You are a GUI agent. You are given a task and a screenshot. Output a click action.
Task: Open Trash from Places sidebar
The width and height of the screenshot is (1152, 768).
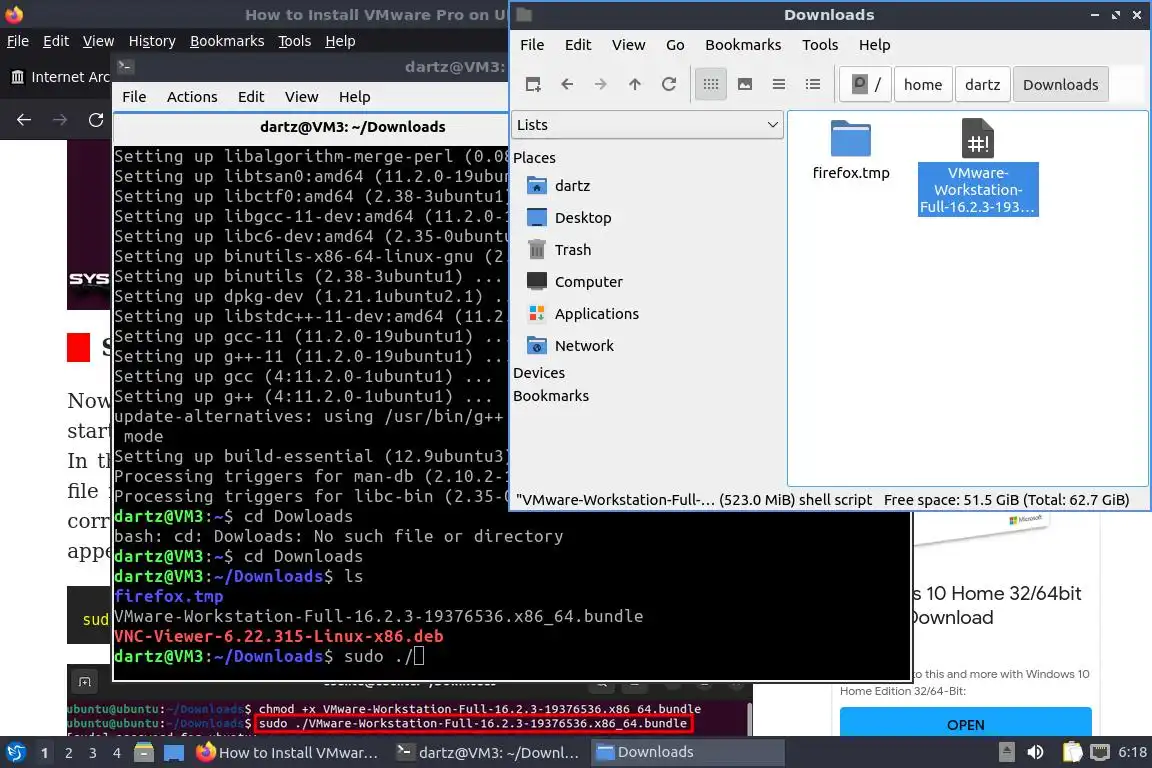tap(559, 250)
